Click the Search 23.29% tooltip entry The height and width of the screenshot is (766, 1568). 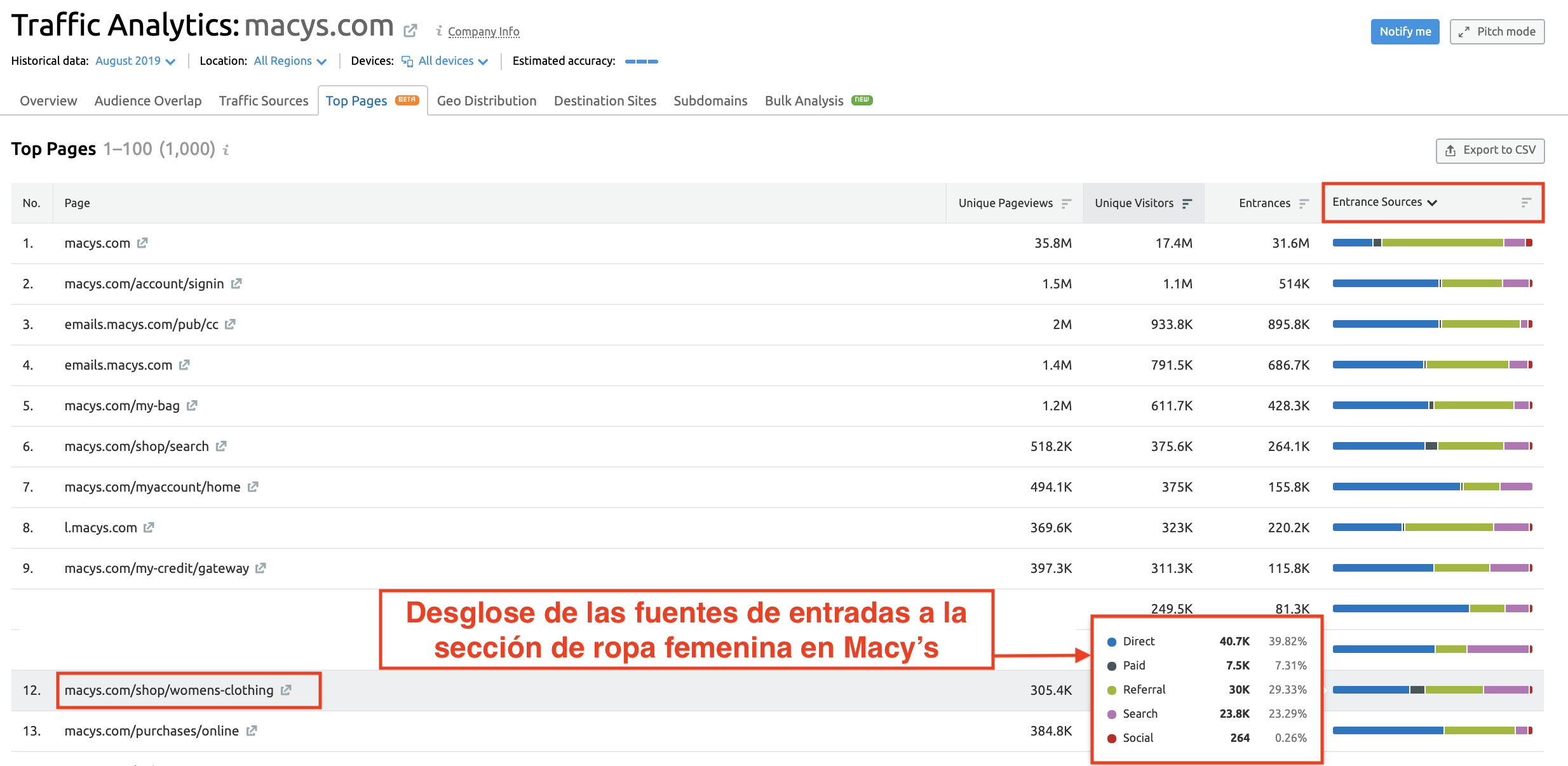pos(1206,714)
